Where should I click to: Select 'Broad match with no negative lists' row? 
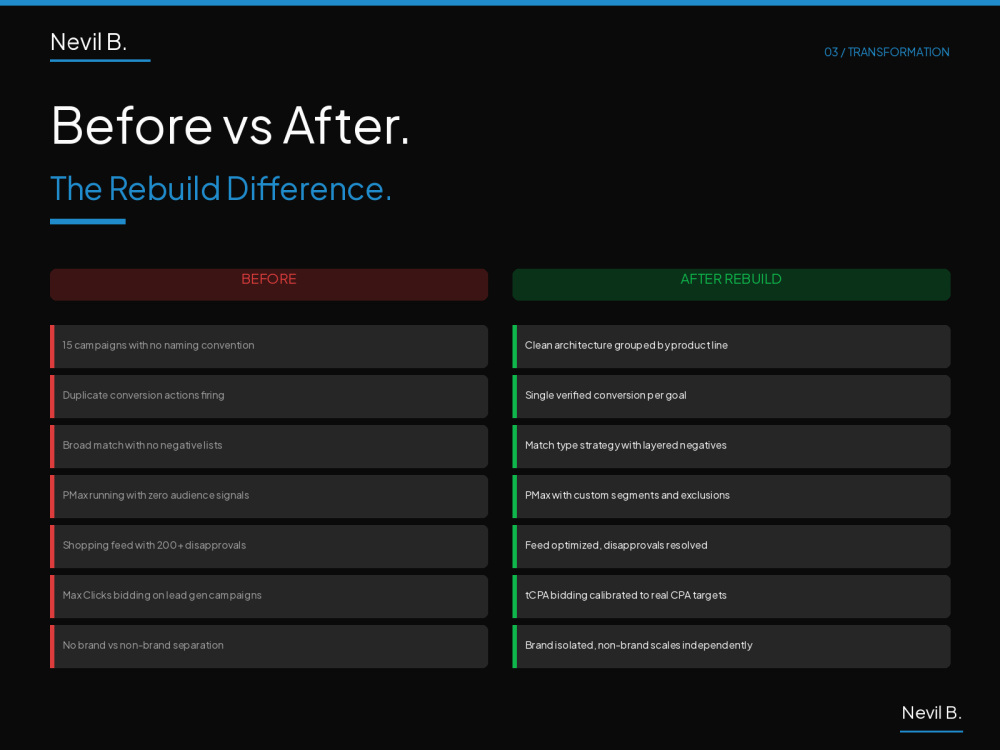[x=269, y=446]
